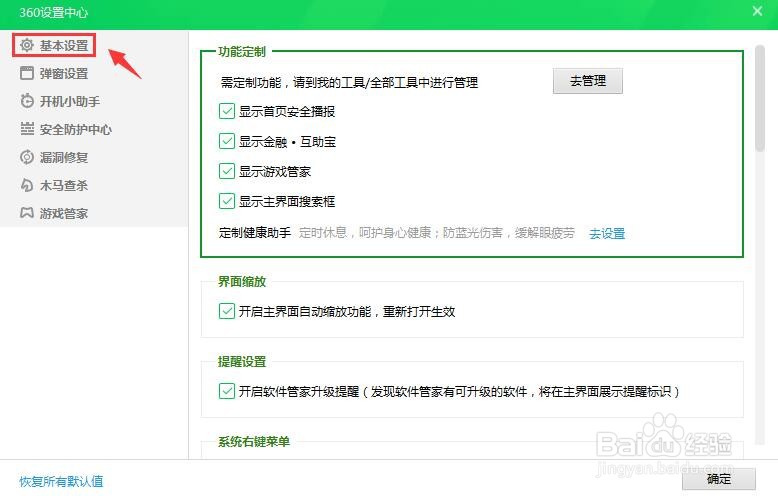This screenshot has width=778, height=496.
Task: Click the 功能定制 section heading
Action: (x=242, y=52)
